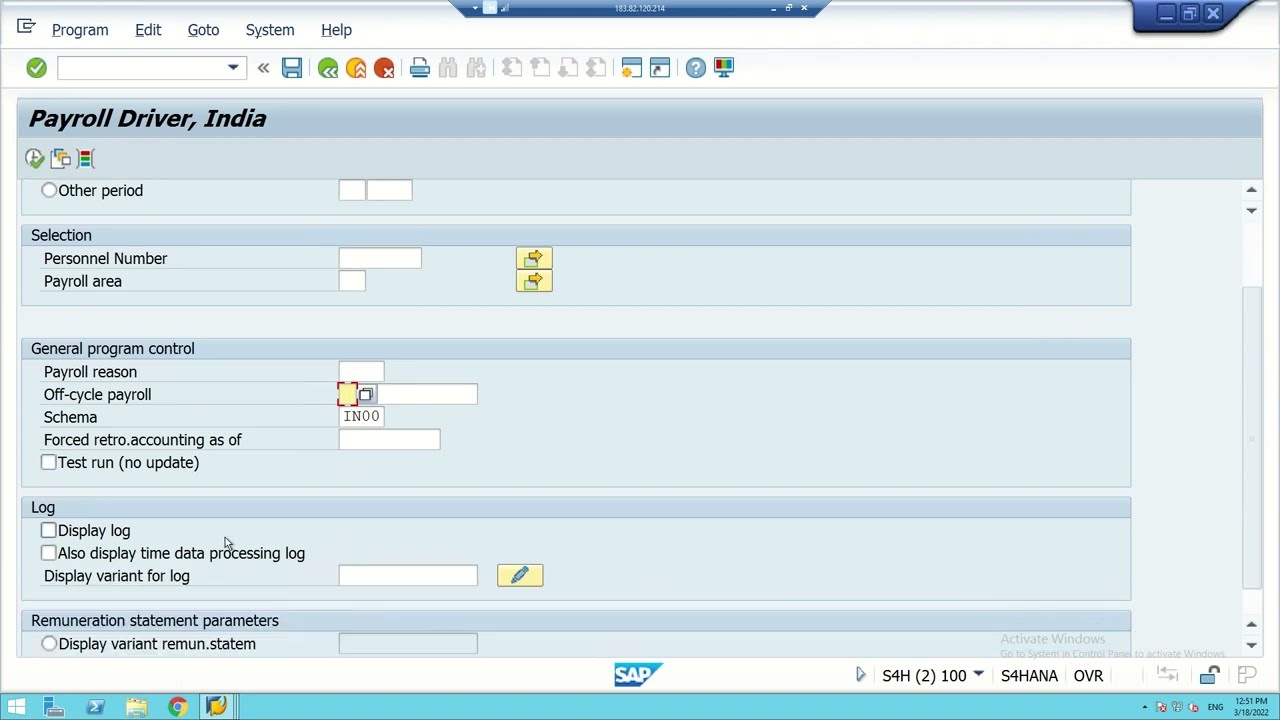
Task: Click the Find Next binoculars icon
Action: click(x=476, y=67)
